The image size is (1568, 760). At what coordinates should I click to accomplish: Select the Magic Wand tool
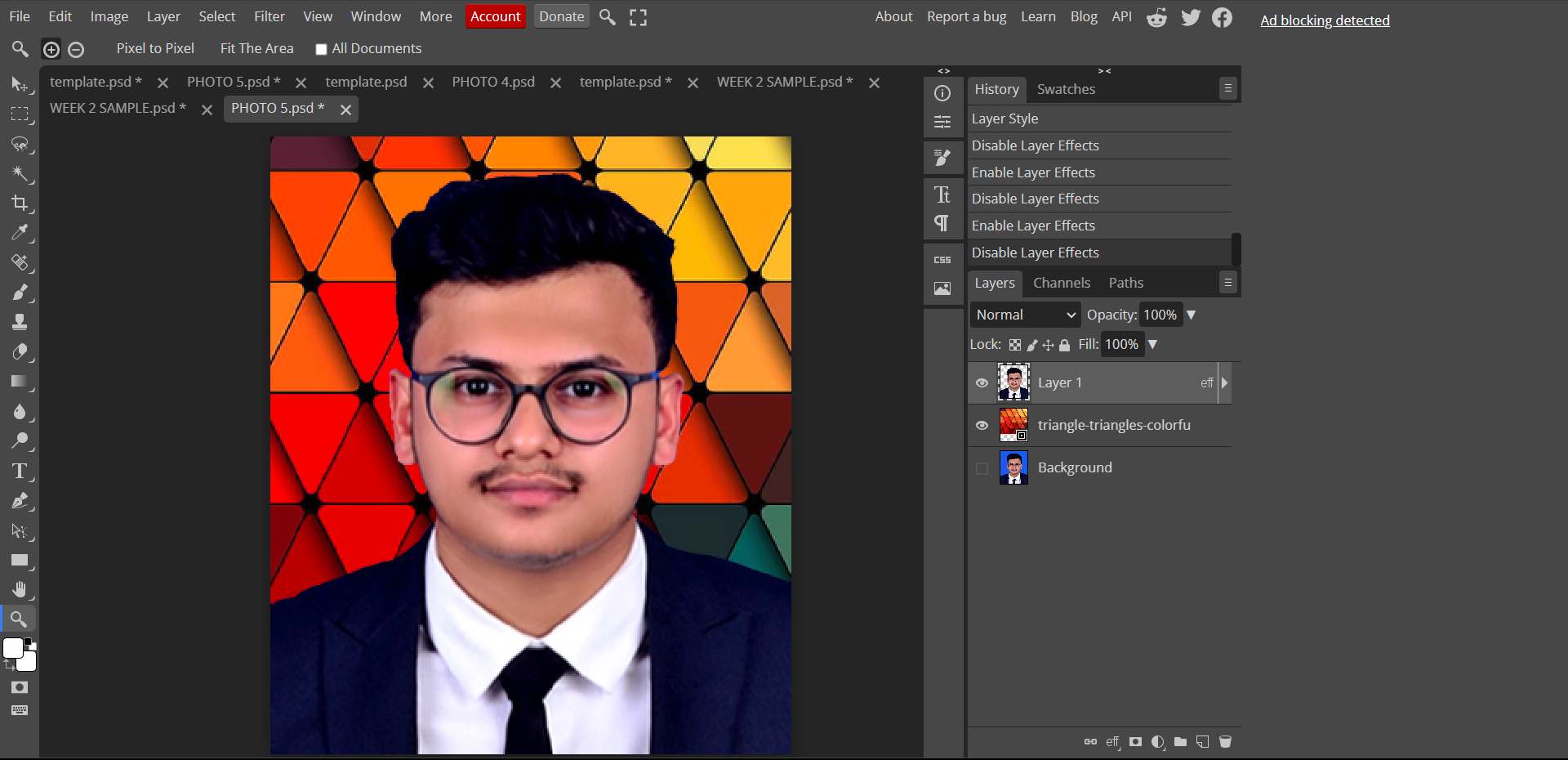(20, 173)
